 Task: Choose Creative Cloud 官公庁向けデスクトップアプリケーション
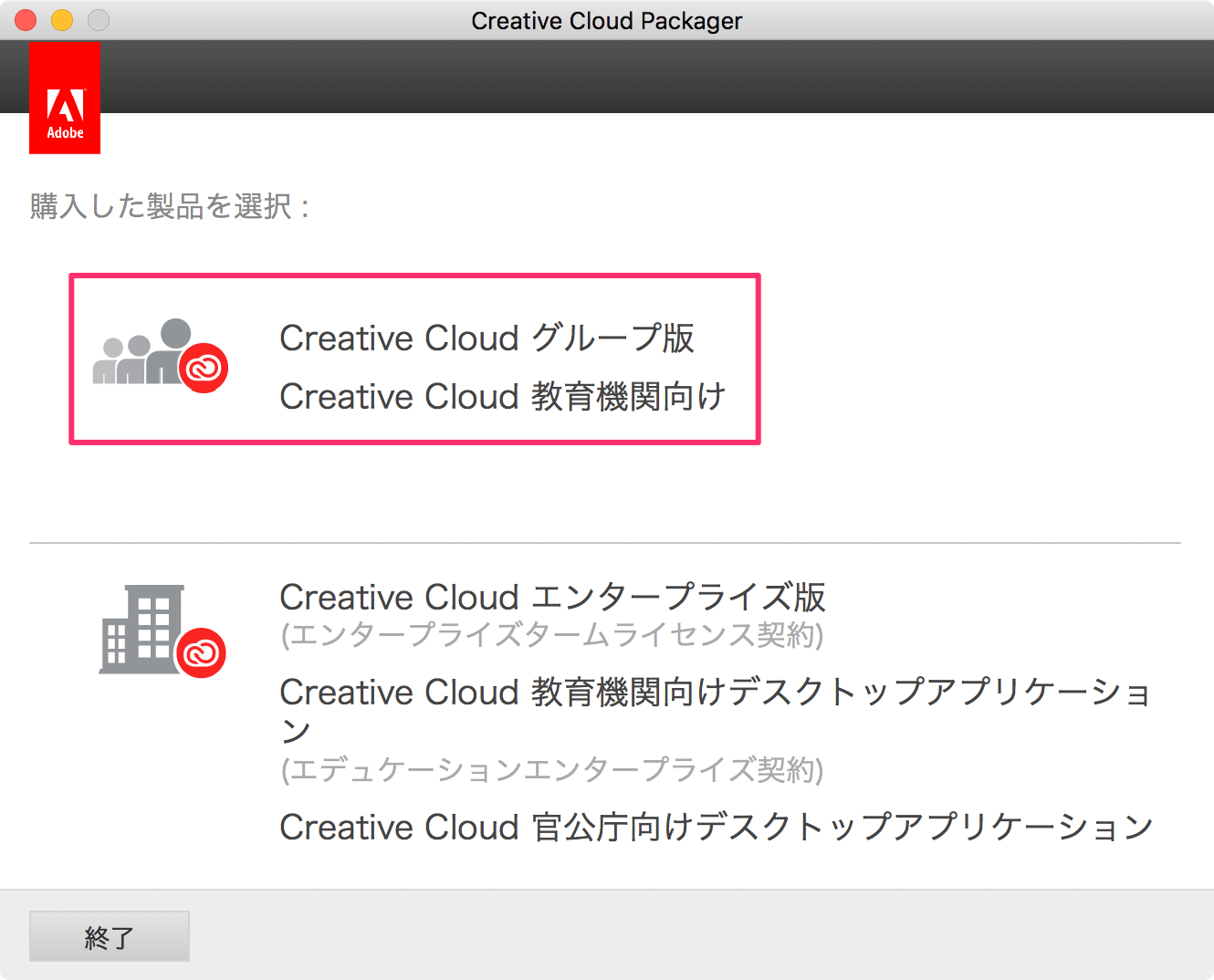(x=717, y=827)
